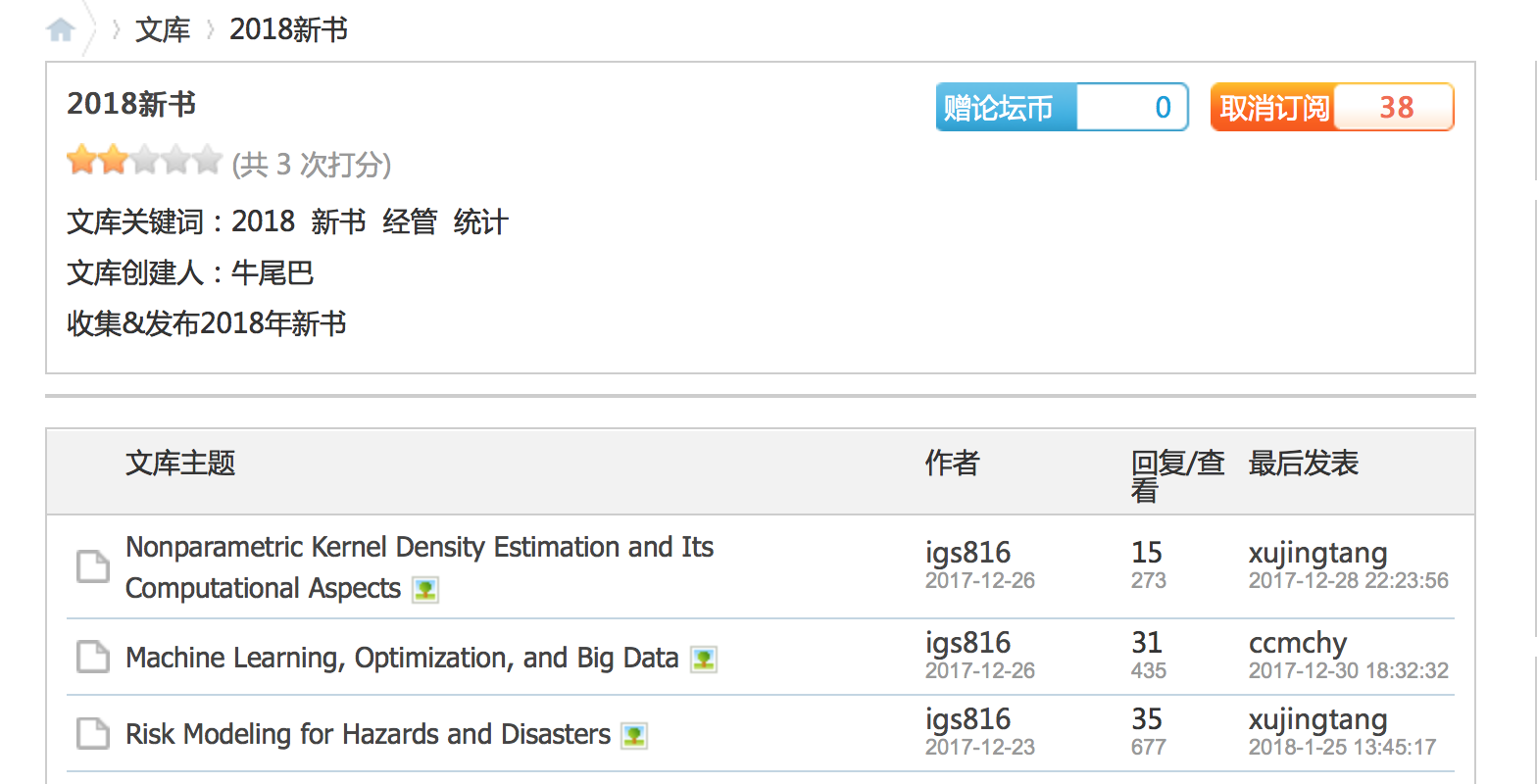This screenshot has height=784, width=1537.
Task: Open Machine Learning, Optimization, and Big Data thread
Action: [x=402, y=658]
